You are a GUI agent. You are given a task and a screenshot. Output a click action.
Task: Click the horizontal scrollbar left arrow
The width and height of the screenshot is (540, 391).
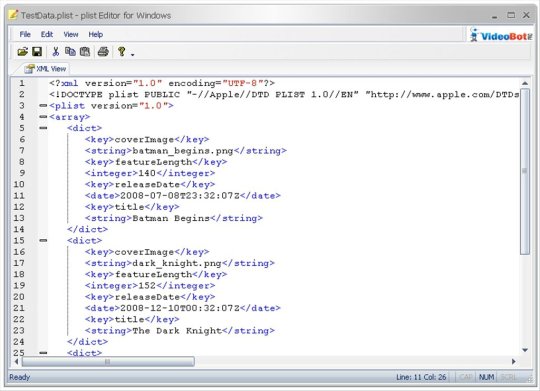16,361
